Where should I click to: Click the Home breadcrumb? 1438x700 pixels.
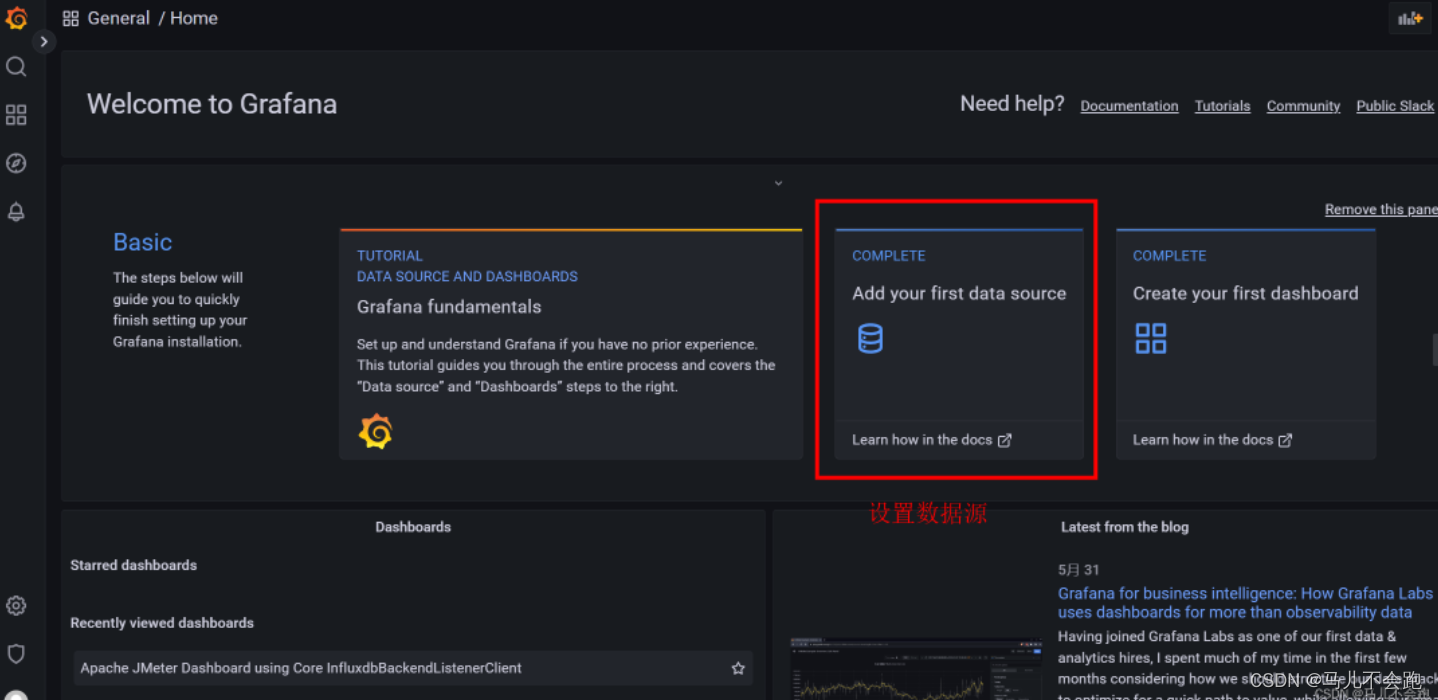coord(194,18)
